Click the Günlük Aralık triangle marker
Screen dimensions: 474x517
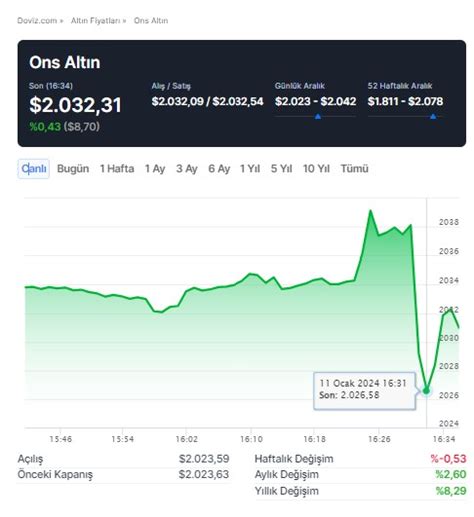click(x=318, y=116)
